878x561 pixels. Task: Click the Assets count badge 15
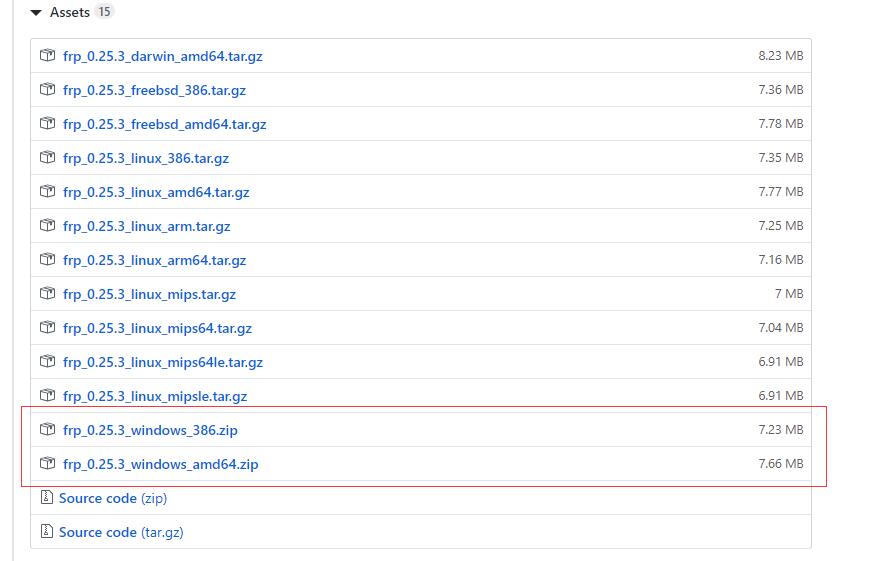click(105, 13)
